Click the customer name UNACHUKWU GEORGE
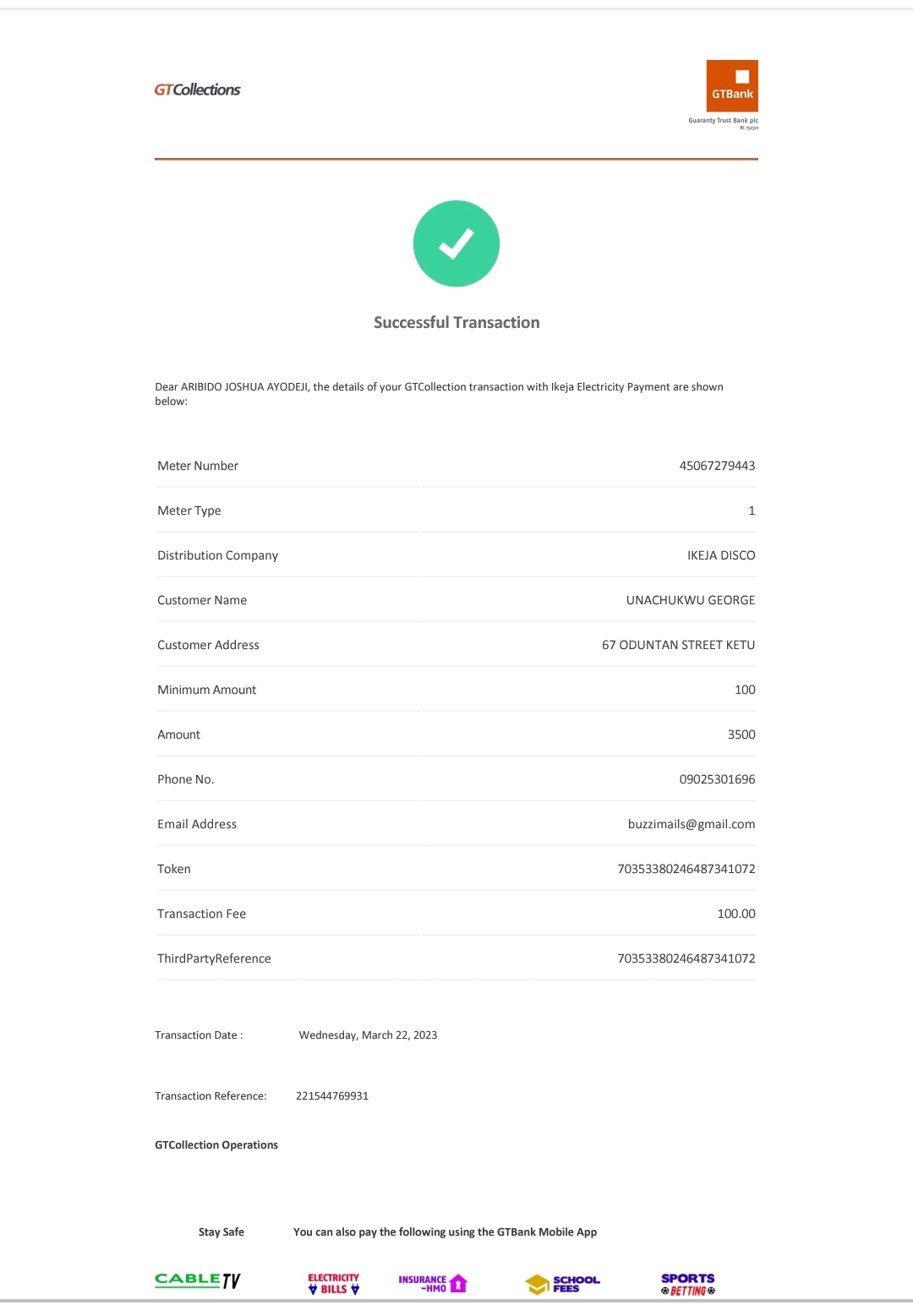Image resolution: width=913 pixels, height=1316 pixels. click(690, 600)
